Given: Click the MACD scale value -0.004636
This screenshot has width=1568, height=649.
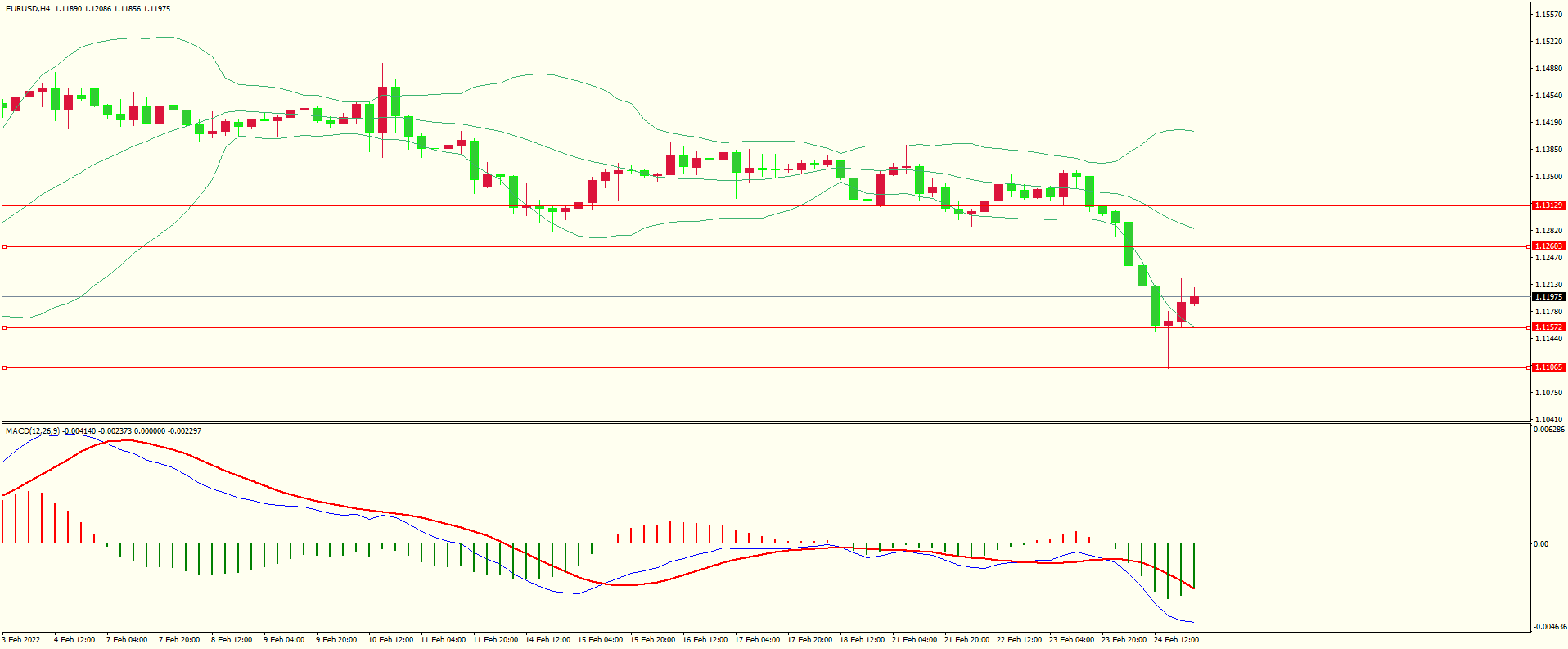Looking at the screenshot, I should click(1549, 627).
